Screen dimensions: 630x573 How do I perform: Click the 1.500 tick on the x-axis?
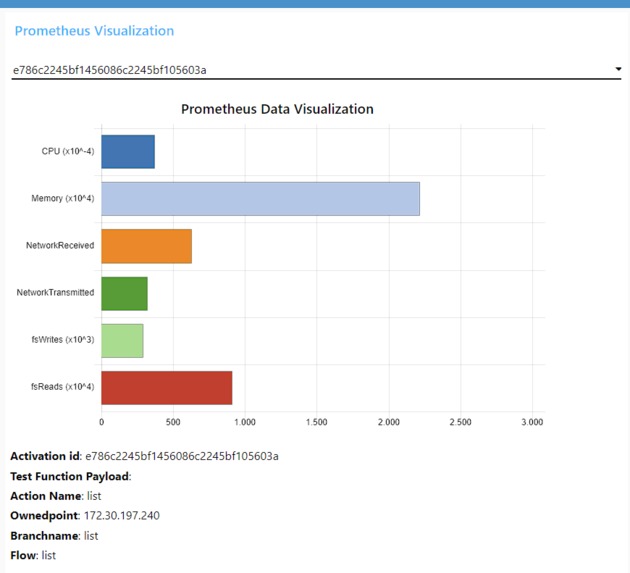[317, 422]
